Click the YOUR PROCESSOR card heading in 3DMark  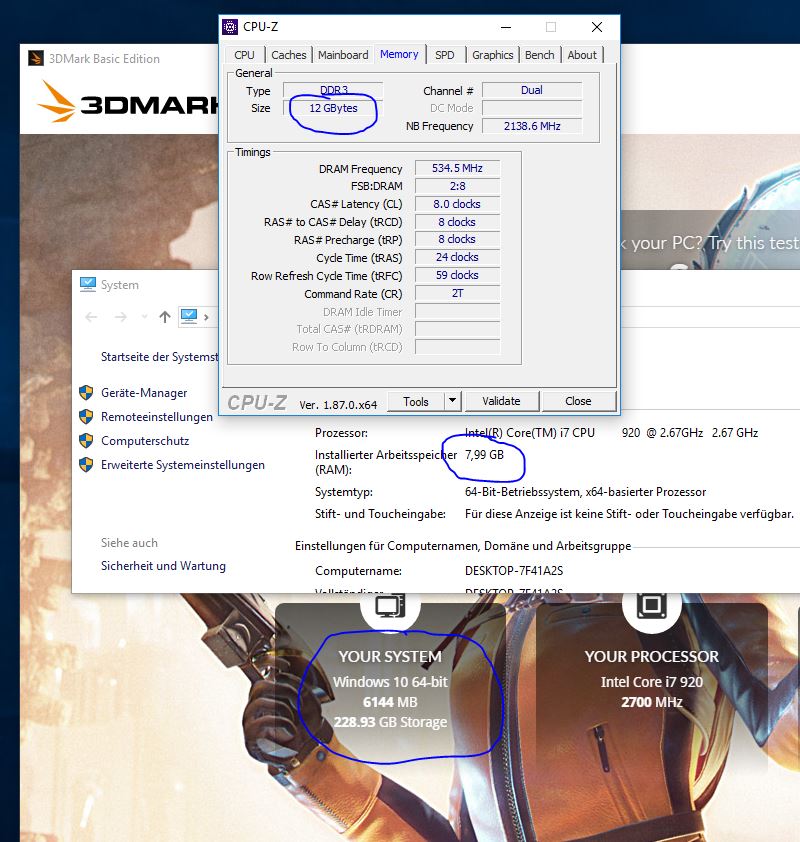pos(652,657)
